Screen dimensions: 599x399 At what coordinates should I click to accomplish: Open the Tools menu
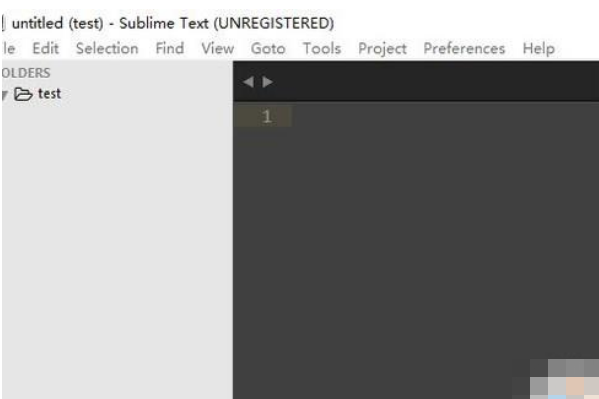[322, 49]
